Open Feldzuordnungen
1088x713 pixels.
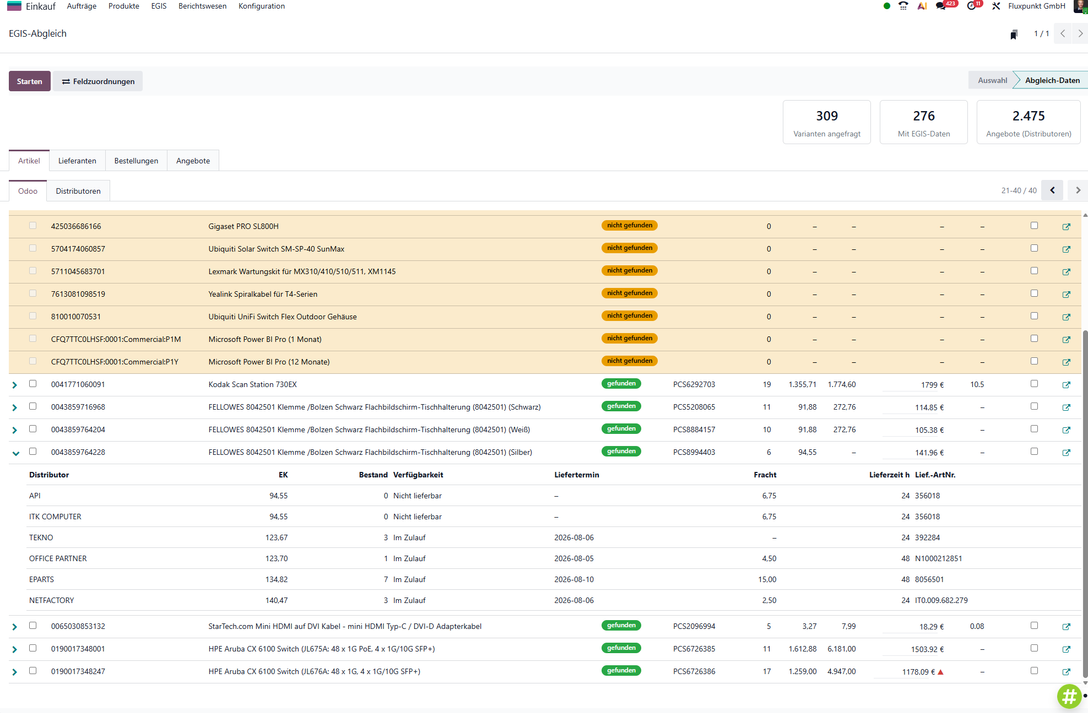pos(98,81)
